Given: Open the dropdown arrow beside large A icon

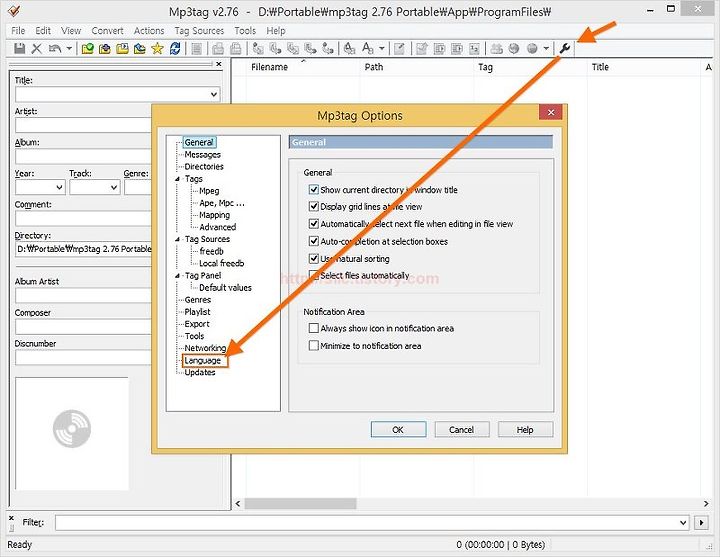Looking at the screenshot, I should tap(382, 48).
